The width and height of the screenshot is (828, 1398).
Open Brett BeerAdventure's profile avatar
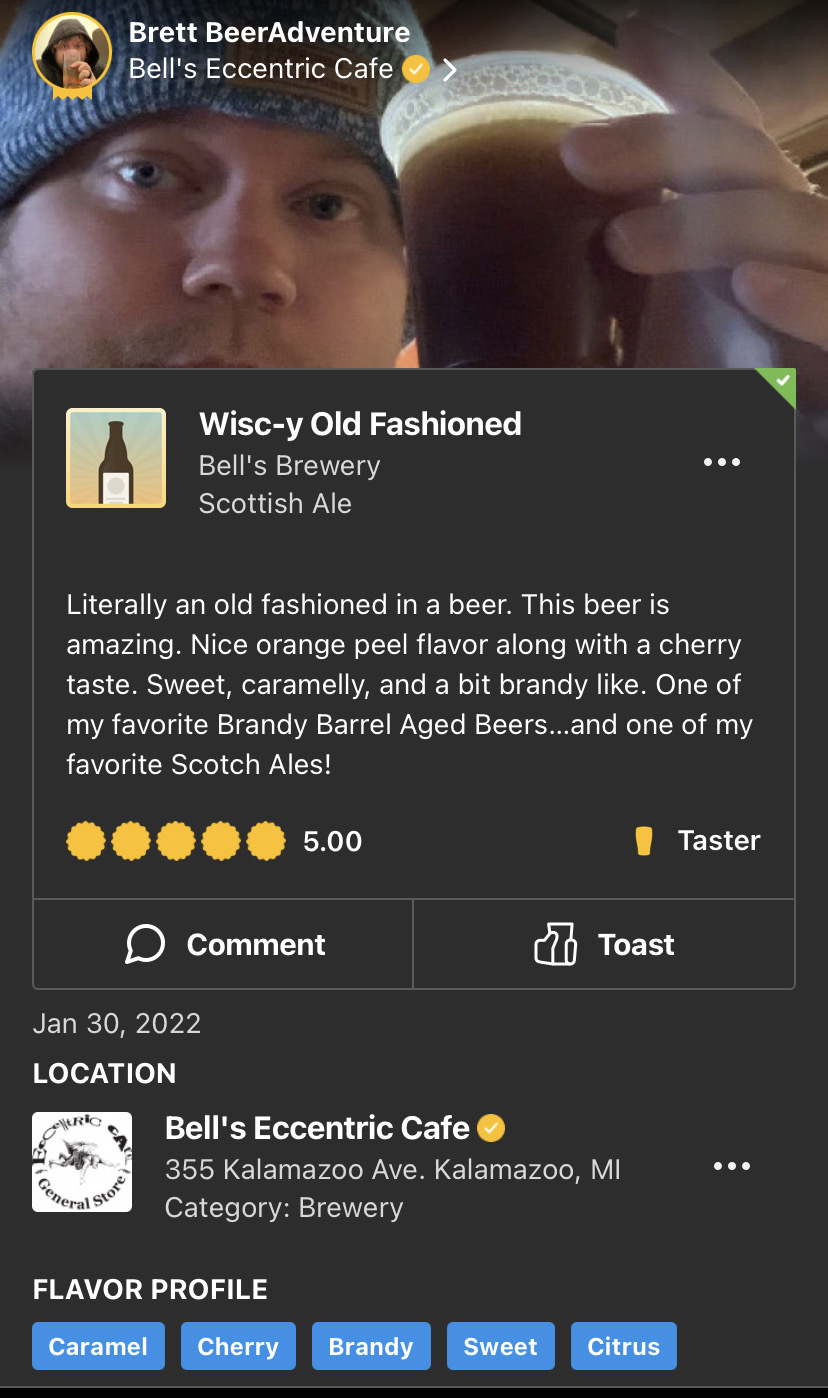click(71, 54)
